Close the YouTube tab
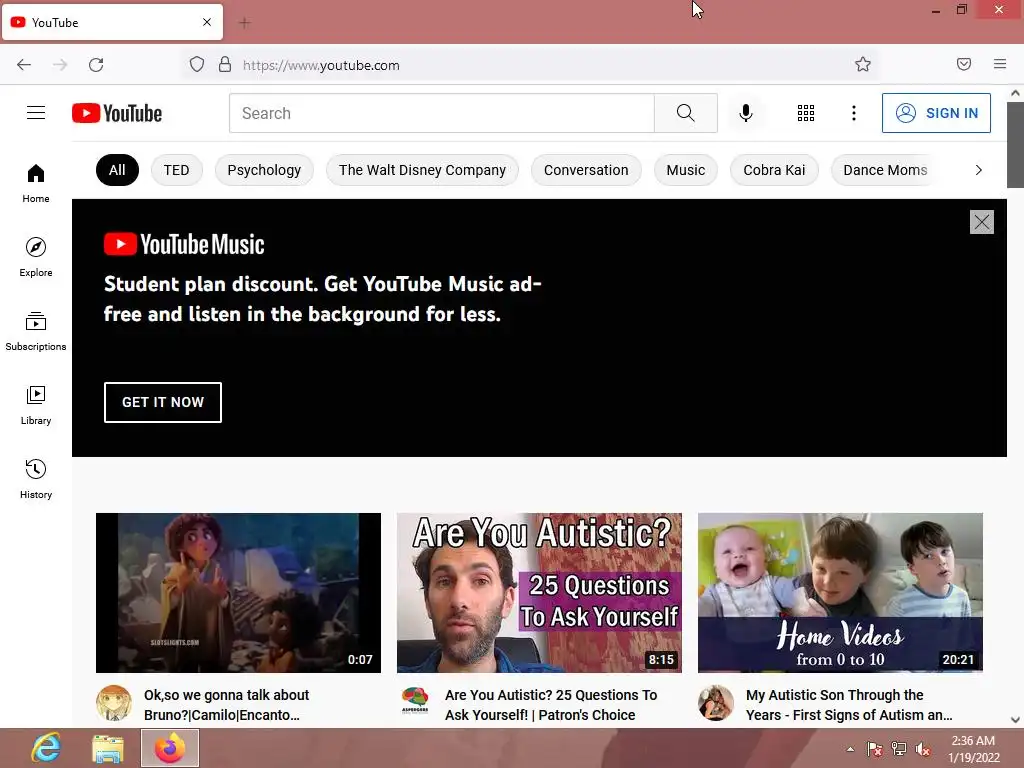This screenshot has height=768, width=1024. point(207,22)
